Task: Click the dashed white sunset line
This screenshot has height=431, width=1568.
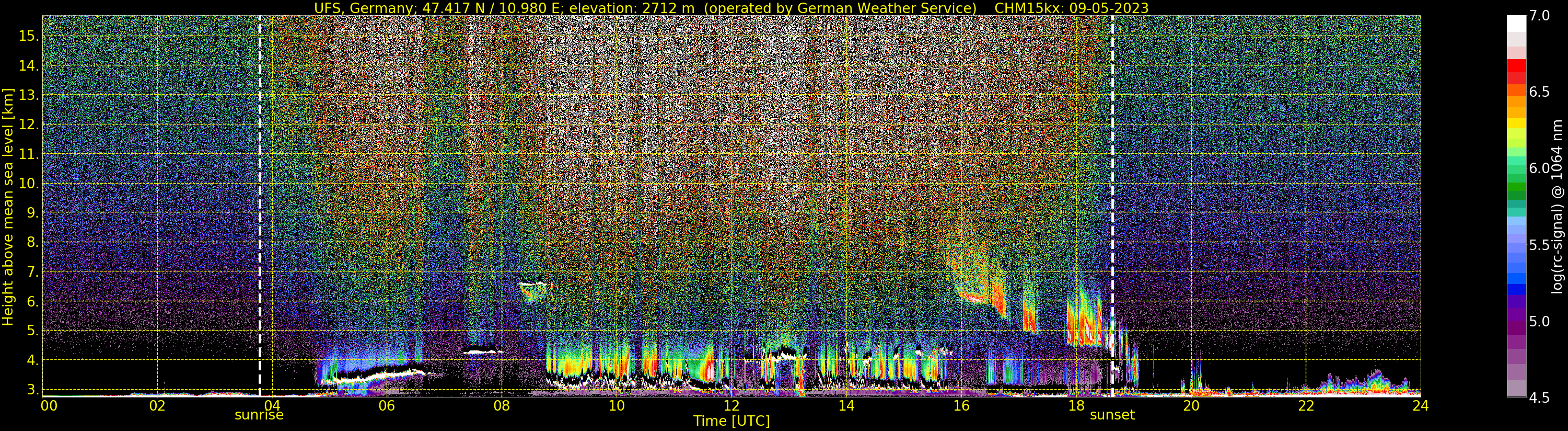Action: 1113,206
